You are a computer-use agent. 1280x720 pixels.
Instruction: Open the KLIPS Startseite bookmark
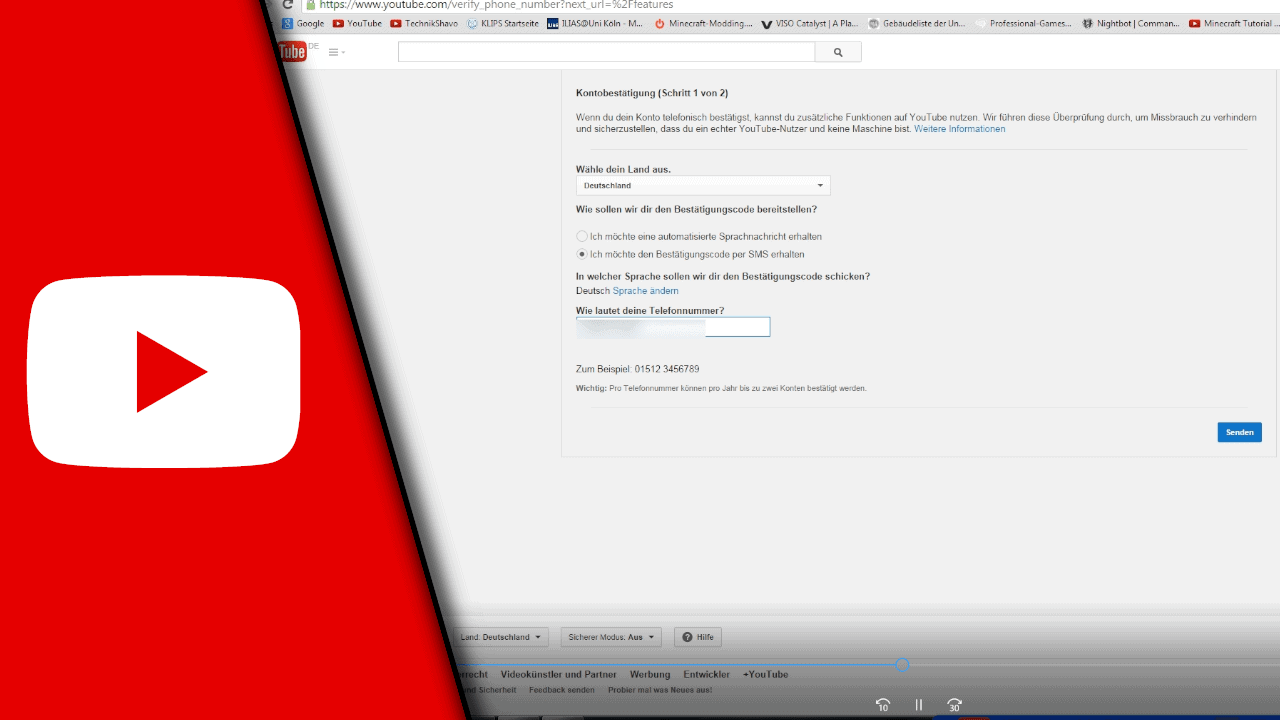503,23
